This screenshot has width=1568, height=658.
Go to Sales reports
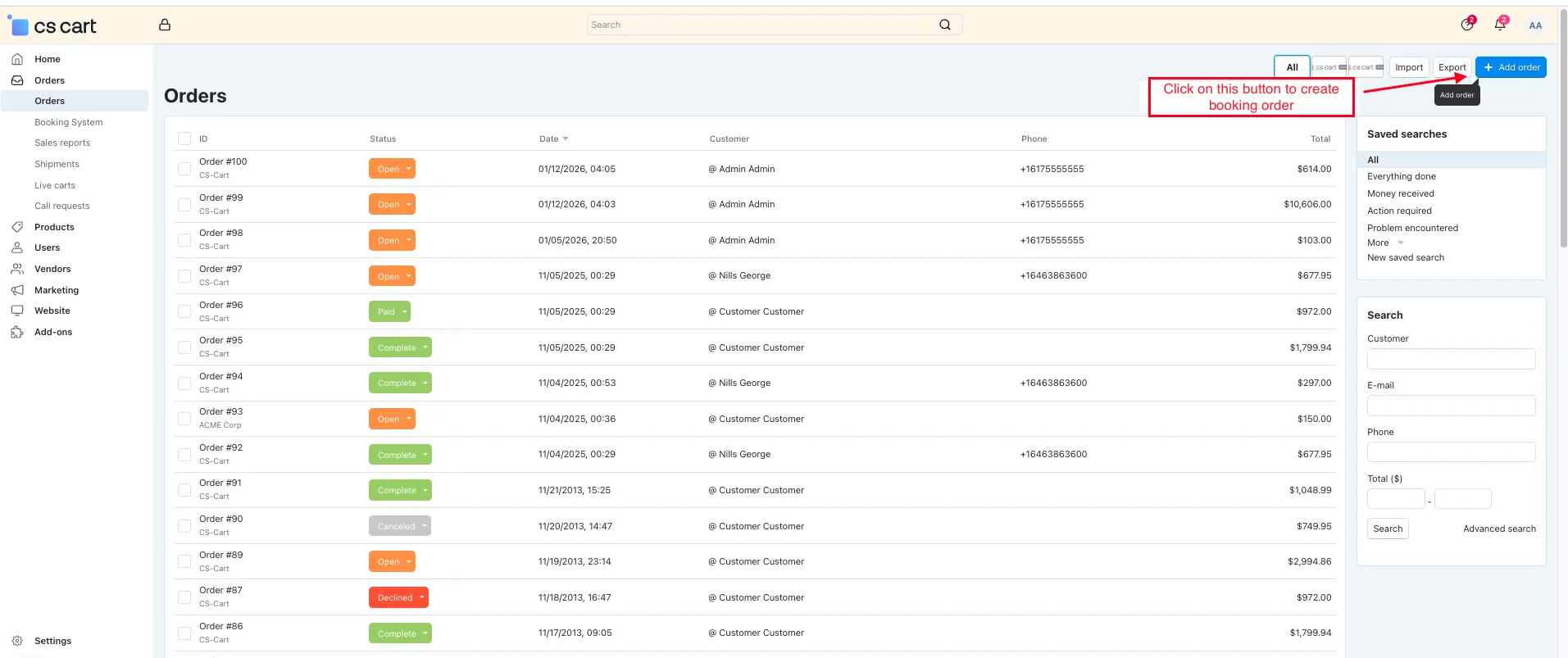62,143
